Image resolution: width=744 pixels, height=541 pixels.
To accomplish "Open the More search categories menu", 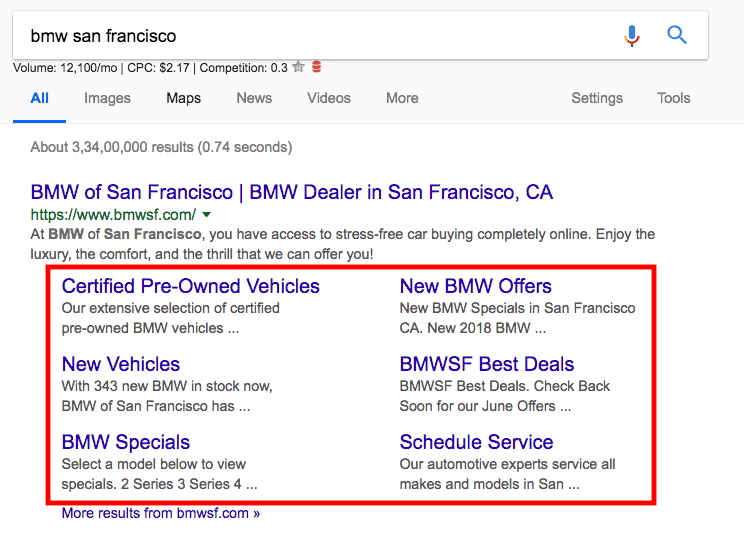I will [402, 98].
